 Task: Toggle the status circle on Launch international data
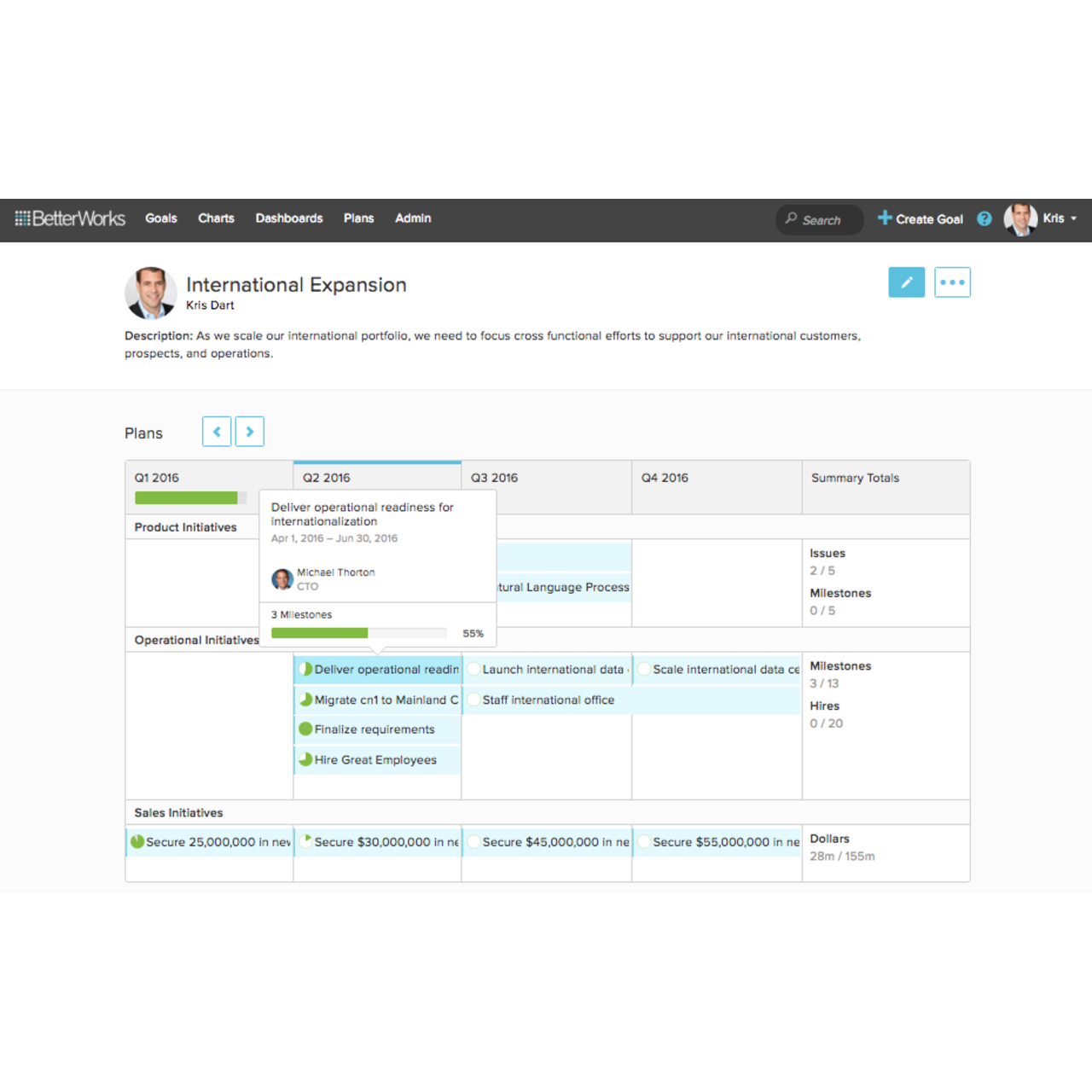[473, 669]
